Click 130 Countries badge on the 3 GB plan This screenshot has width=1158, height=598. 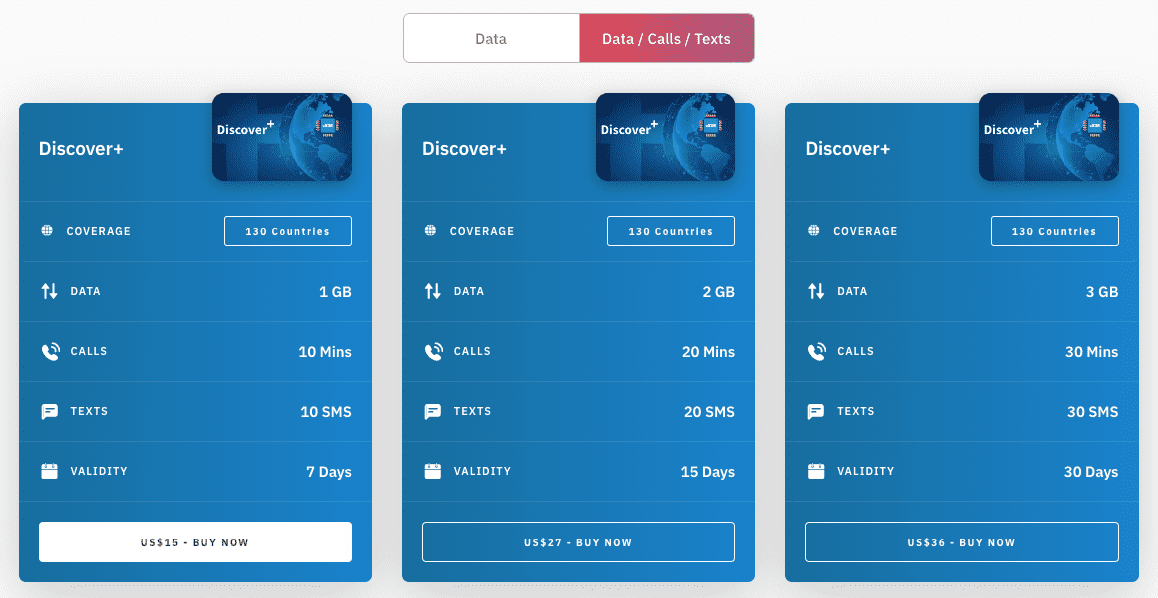click(x=1054, y=230)
